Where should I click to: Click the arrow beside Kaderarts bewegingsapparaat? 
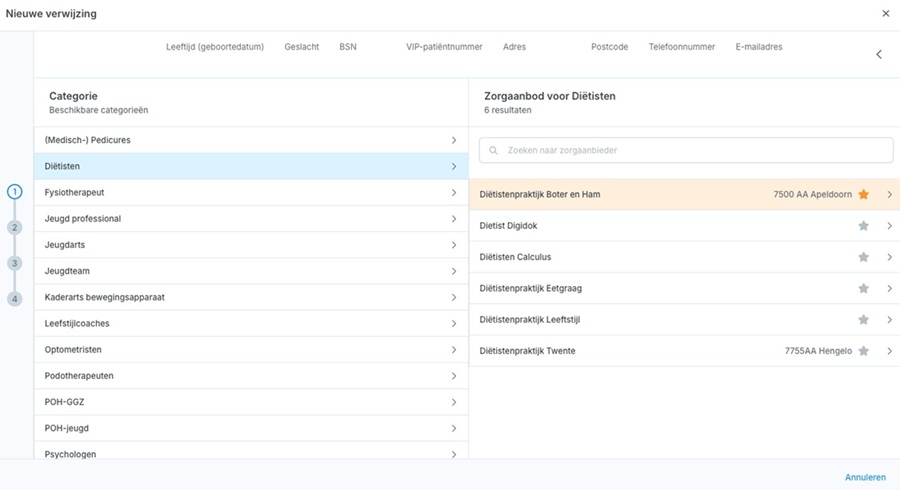pyautogui.click(x=453, y=297)
